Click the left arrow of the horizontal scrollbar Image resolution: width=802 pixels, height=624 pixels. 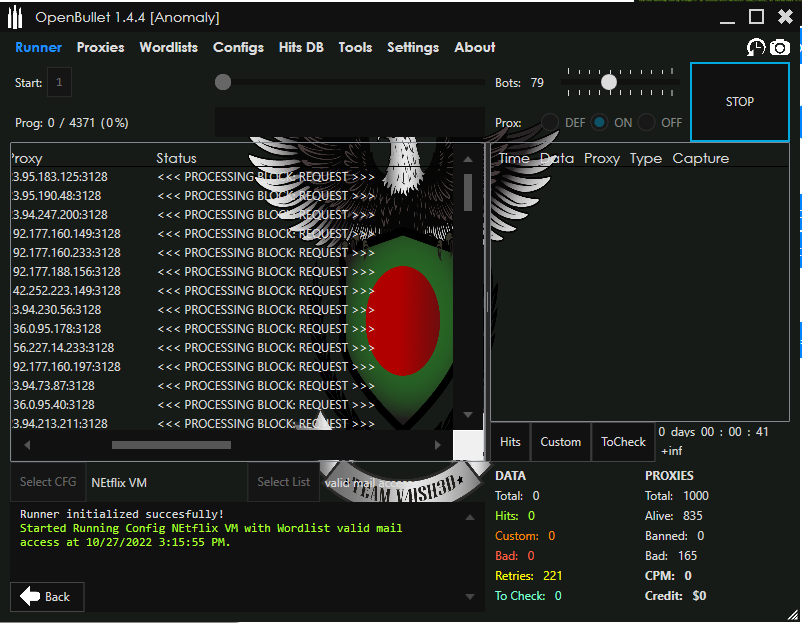coord(28,445)
